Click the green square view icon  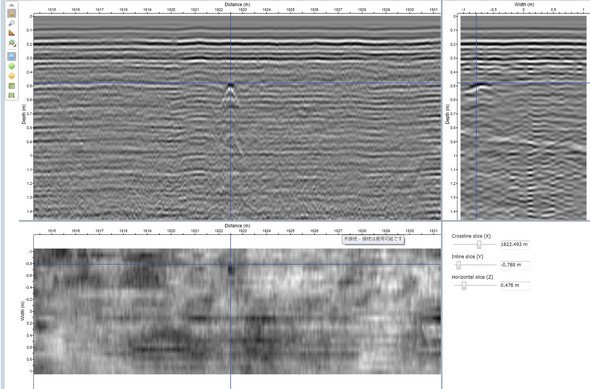pos(12,86)
